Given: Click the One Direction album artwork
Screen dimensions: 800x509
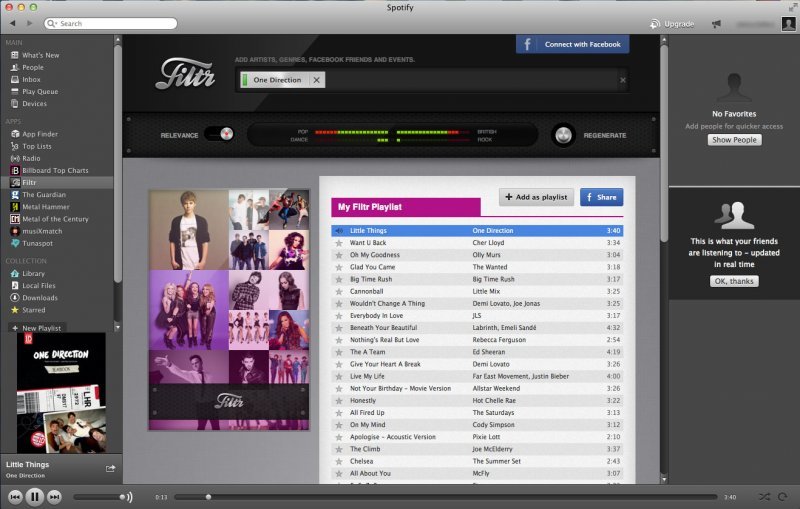Looking at the screenshot, I should (x=61, y=393).
